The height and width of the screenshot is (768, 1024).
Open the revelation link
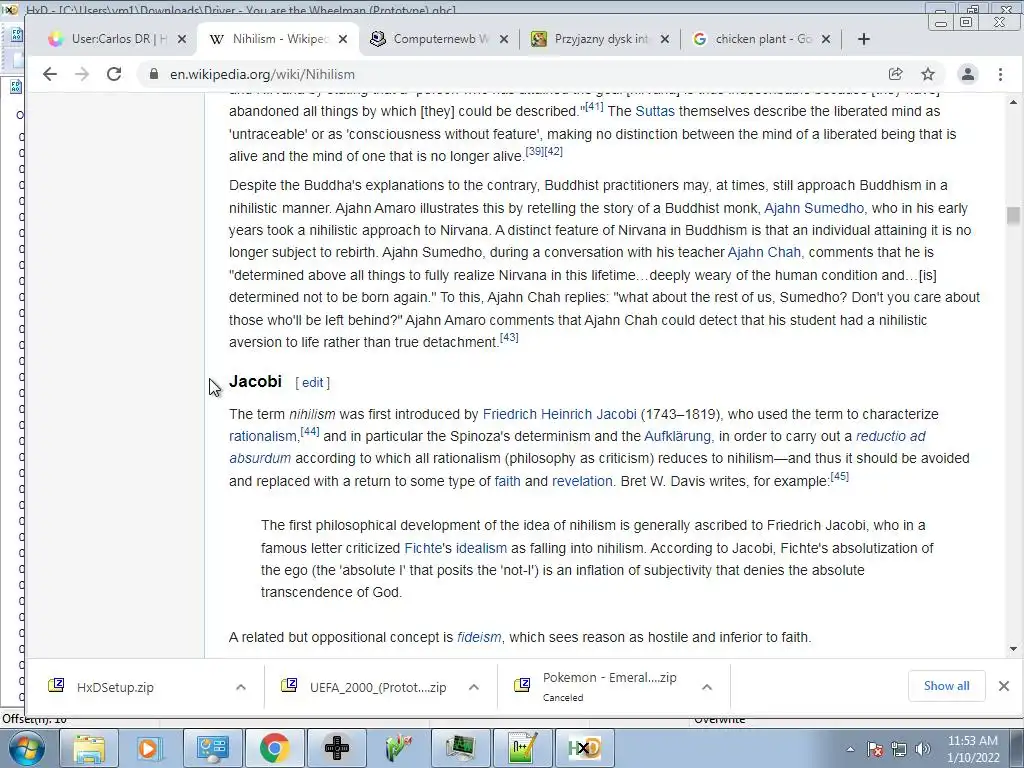pos(582,481)
